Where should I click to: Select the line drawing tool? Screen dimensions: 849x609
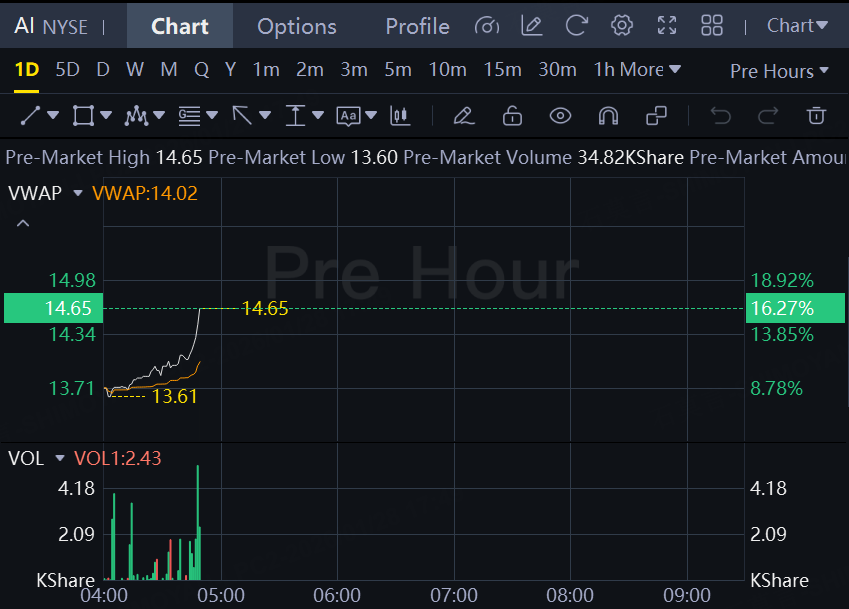point(31,116)
